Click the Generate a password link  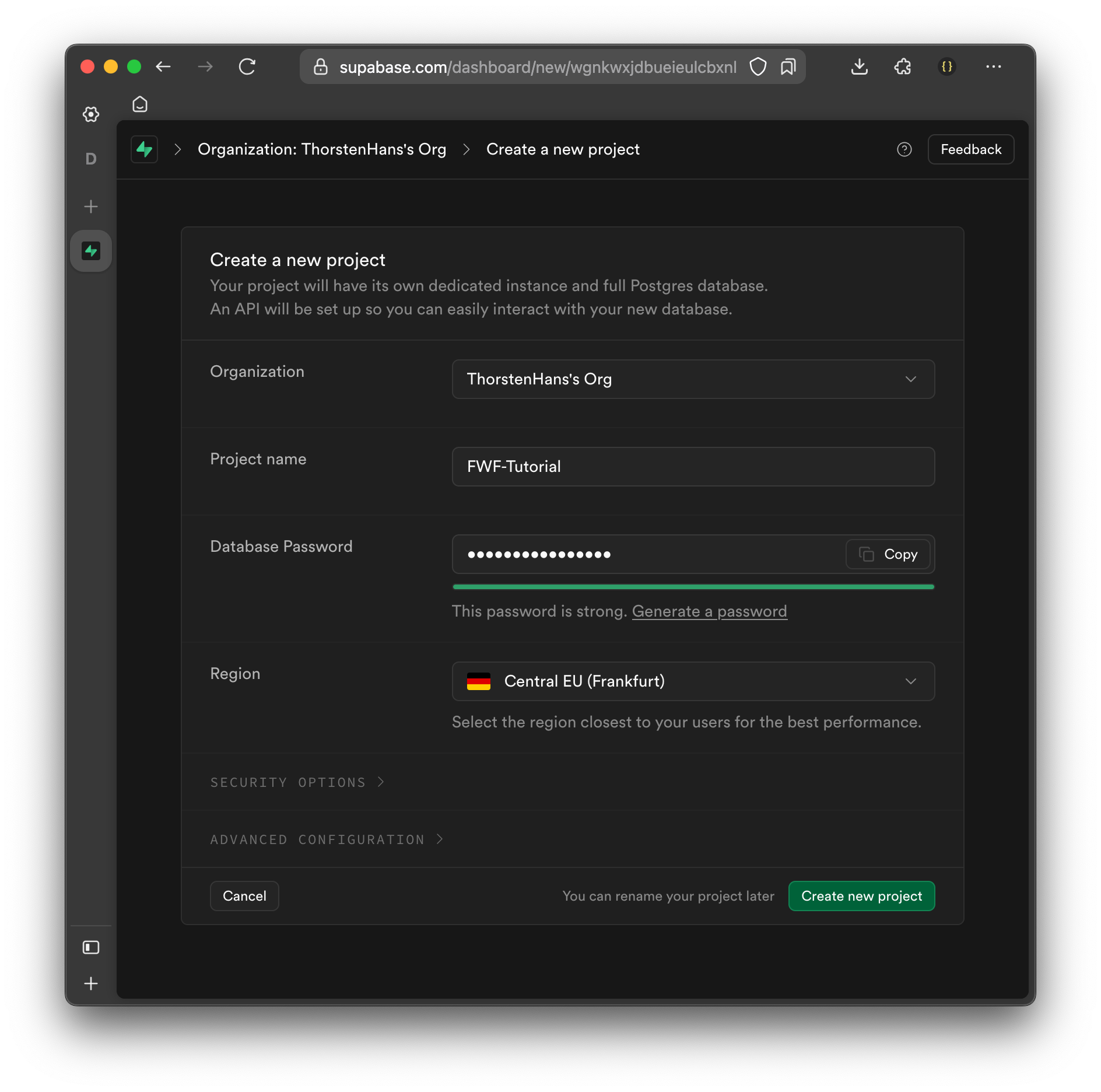[x=709, y=611]
